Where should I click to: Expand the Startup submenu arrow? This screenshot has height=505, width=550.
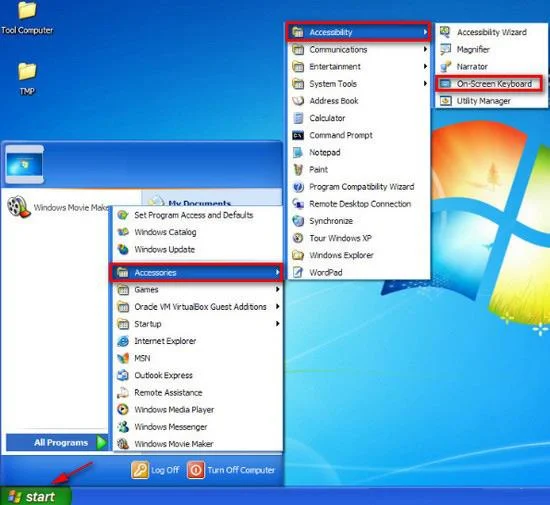pyautogui.click(x=277, y=324)
